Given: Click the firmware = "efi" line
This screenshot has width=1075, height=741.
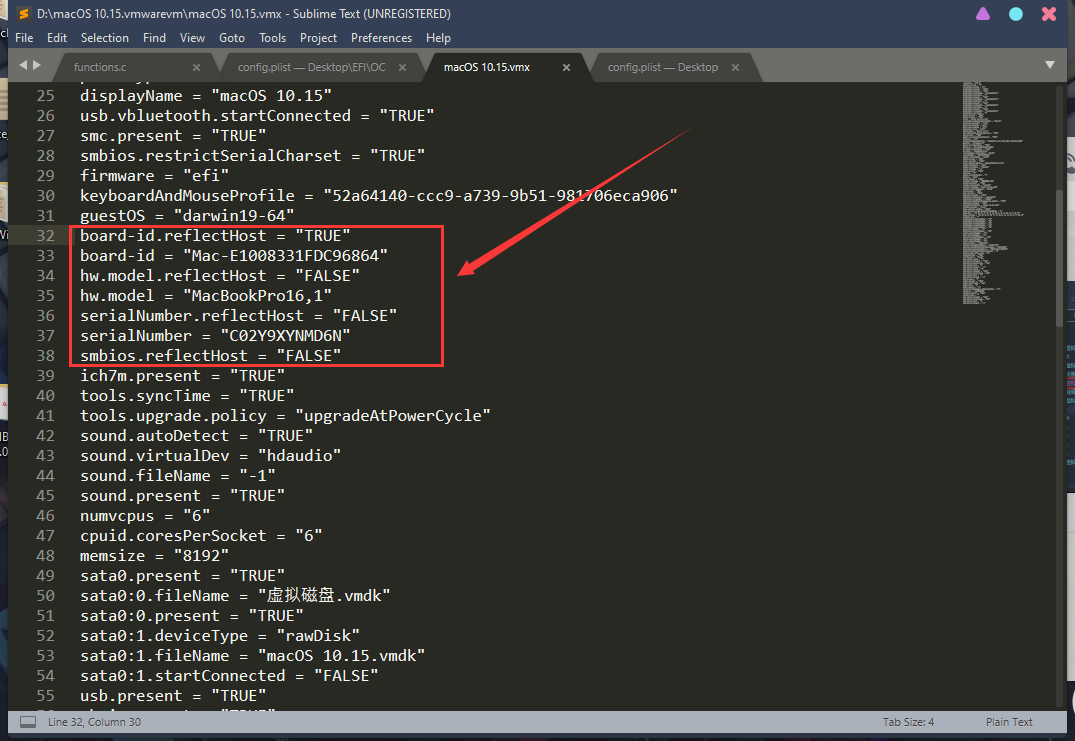Looking at the screenshot, I should click(x=154, y=175).
